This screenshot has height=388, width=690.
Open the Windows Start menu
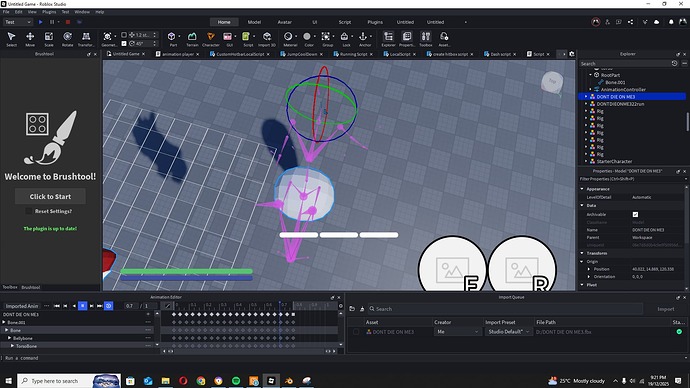pos(8,381)
